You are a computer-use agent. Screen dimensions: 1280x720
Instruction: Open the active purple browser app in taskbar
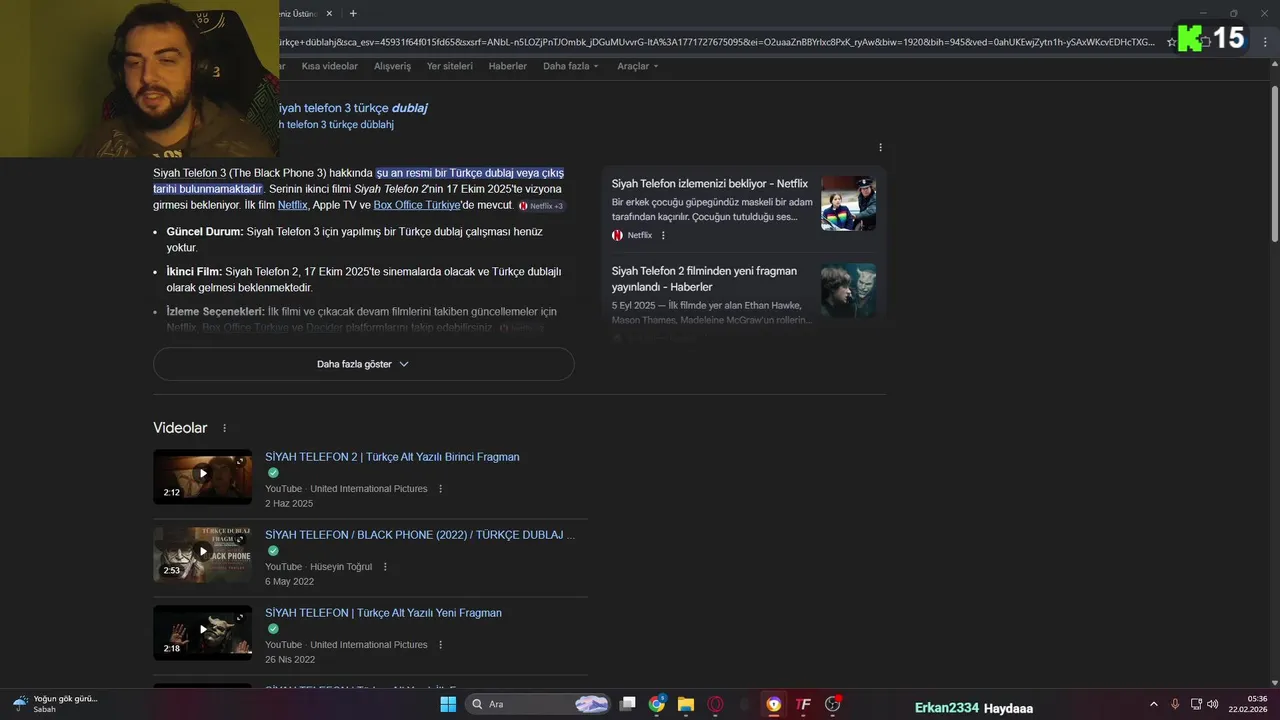coord(774,704)
